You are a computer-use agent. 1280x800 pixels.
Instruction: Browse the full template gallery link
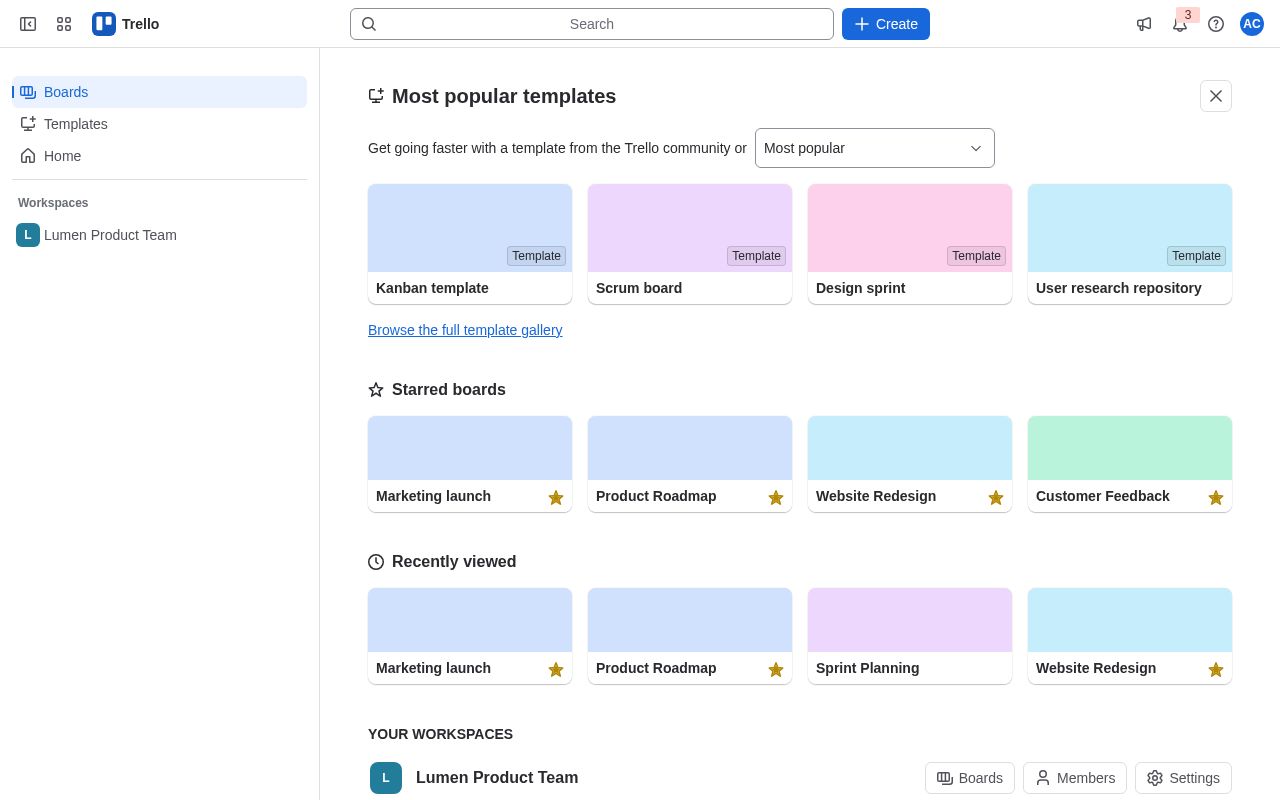point(465,330)
